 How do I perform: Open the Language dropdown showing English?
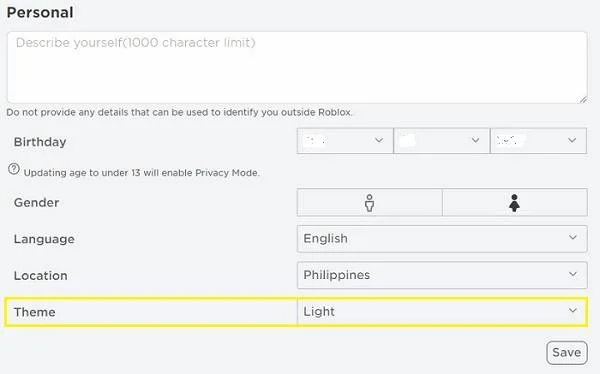click(442, 239)
